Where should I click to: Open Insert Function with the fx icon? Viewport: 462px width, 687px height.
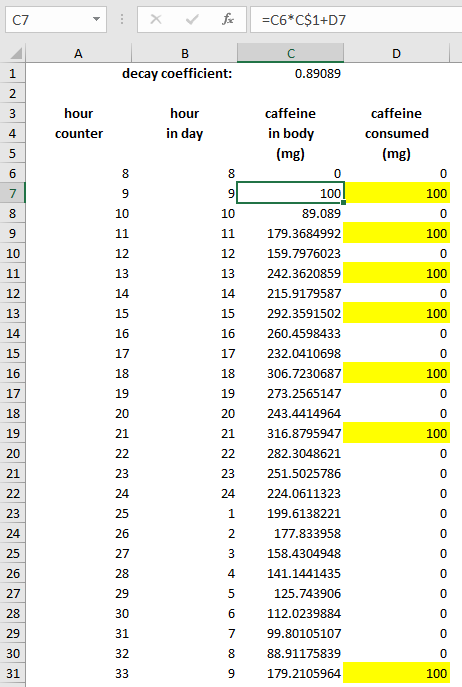(227, 19)
